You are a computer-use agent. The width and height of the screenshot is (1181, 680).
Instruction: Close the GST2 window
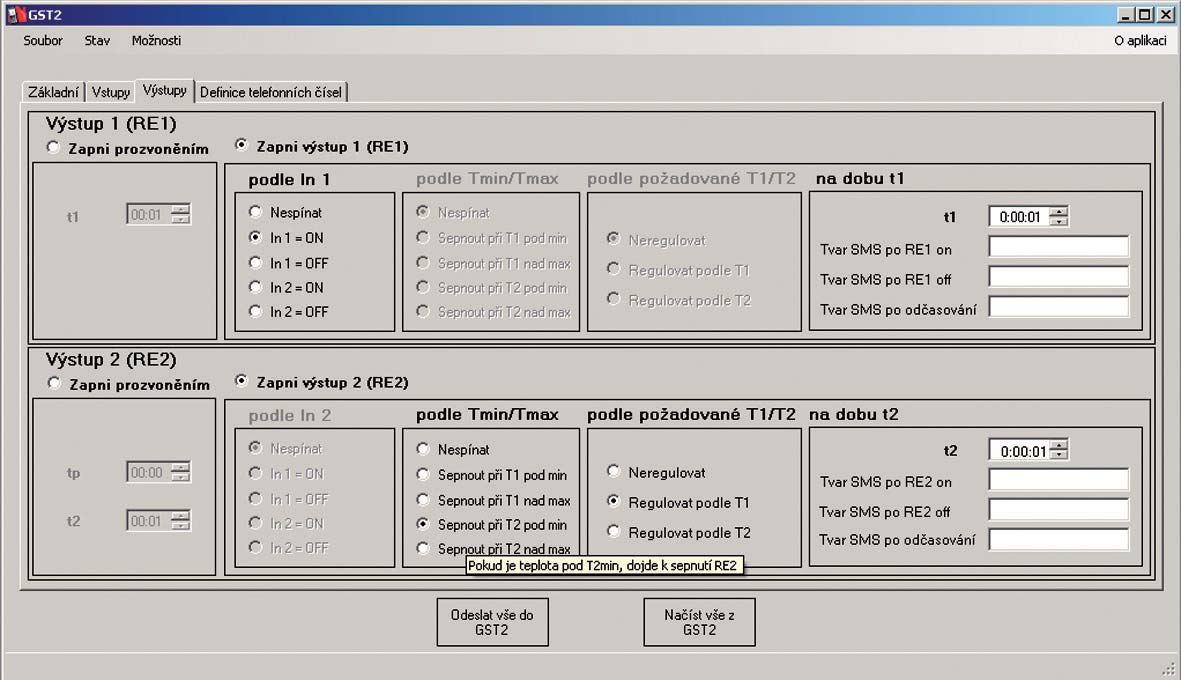[1165, 14]
